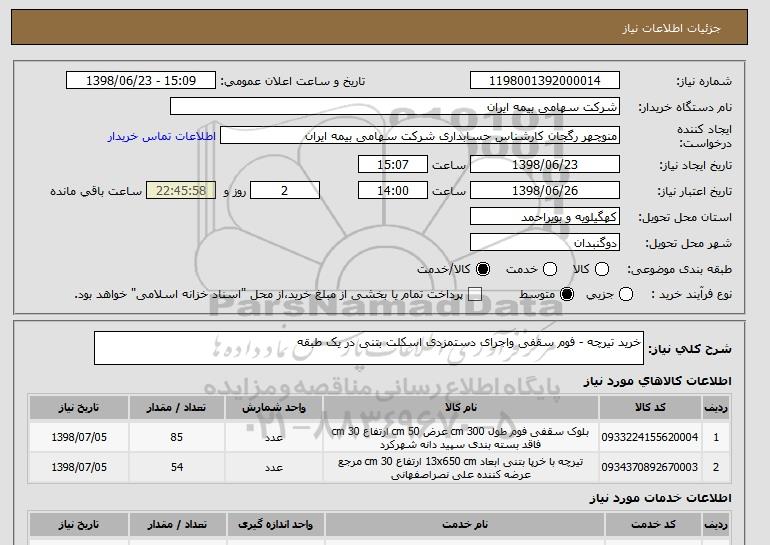The image size is (770, 545).
Task: Click the creation date field 1398/06/23
Action: click(x=545, y=164)
